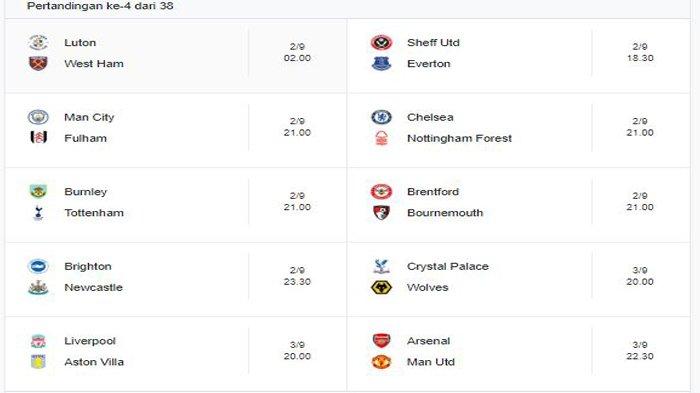Select the Aston Villa team name
The height and width of the screenshot is (393, 700).
[94, 362]
